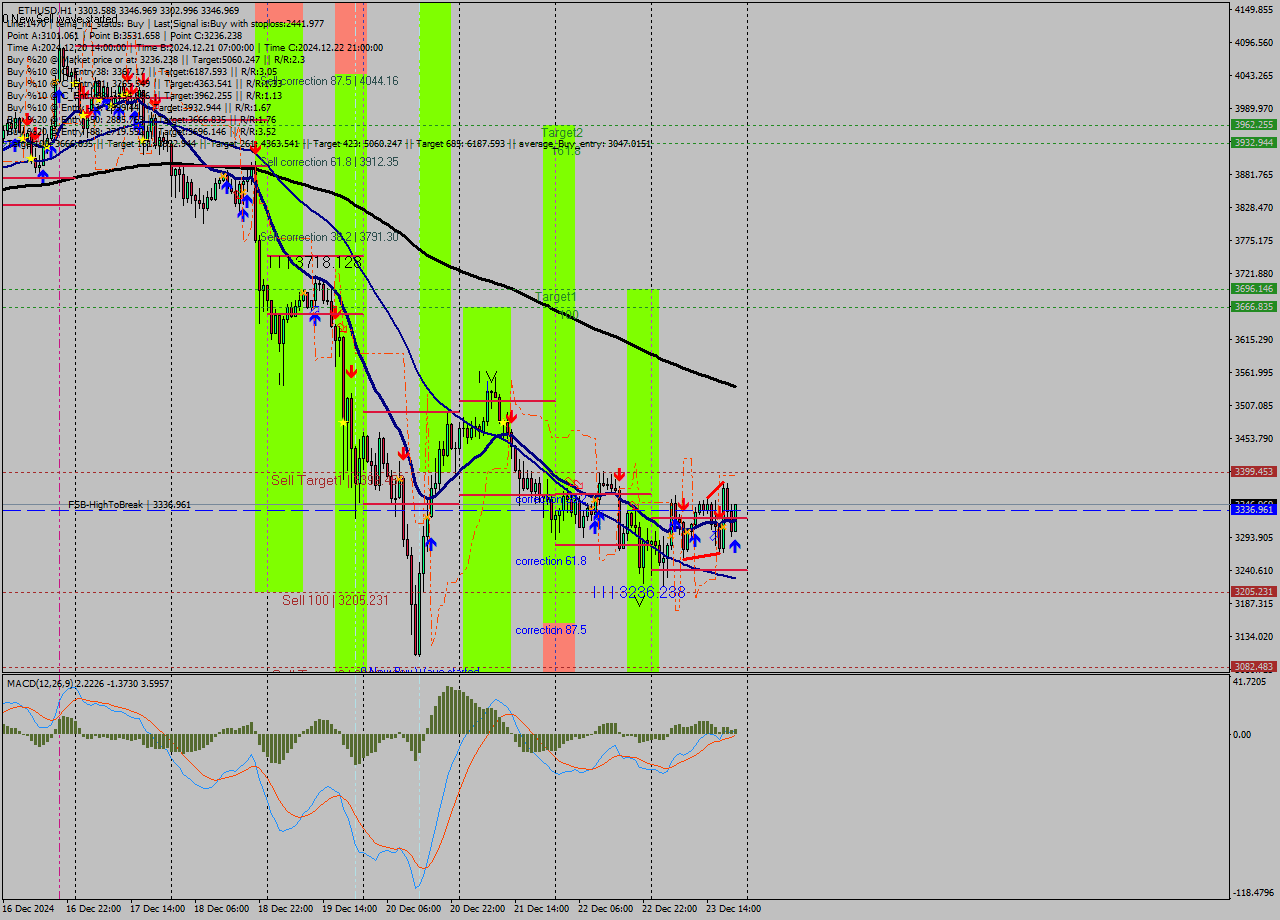Click the 16 Dec 22:00 time label

point(91,909)
